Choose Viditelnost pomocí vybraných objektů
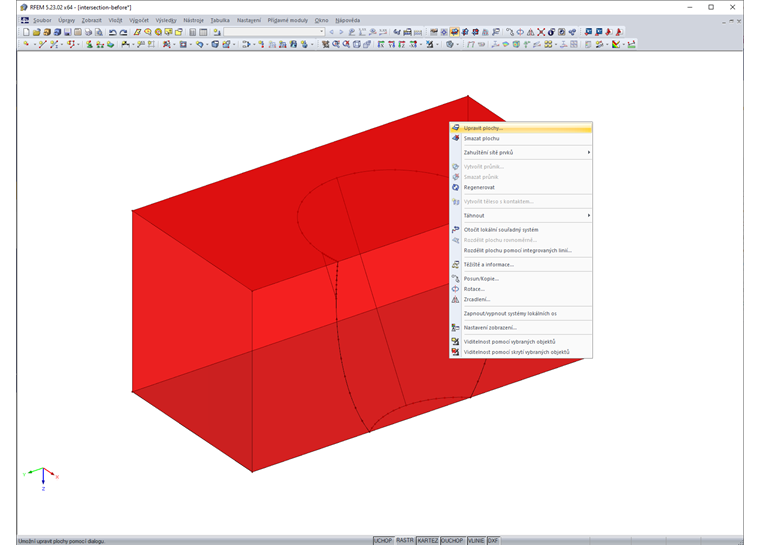This screenshot has height=545, width=760. tap(521, 342)
